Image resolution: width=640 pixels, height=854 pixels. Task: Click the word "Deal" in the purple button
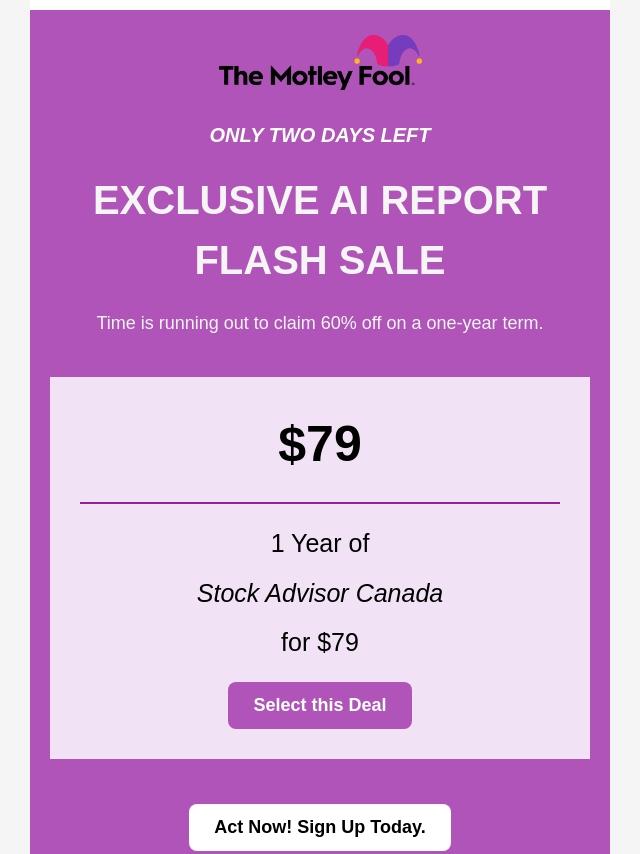[x=365, y=705]
